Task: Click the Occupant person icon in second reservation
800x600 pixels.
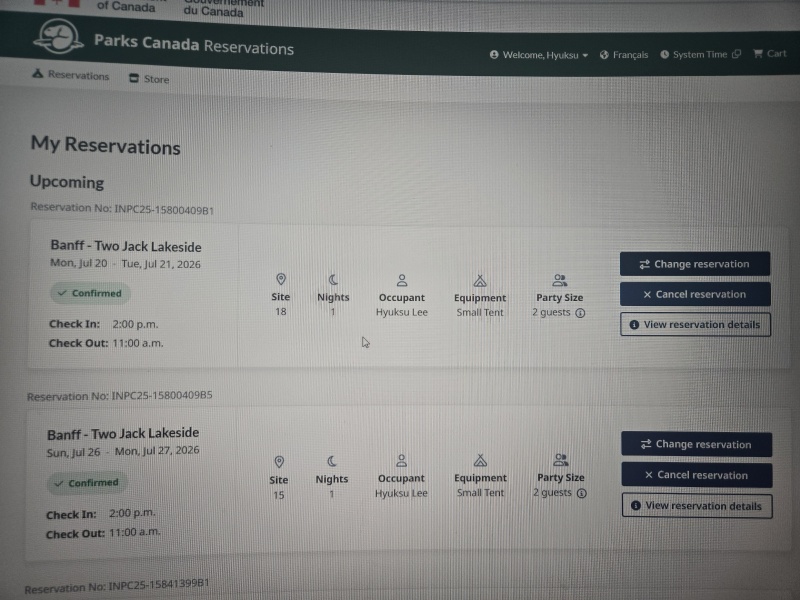Action: 402,461
